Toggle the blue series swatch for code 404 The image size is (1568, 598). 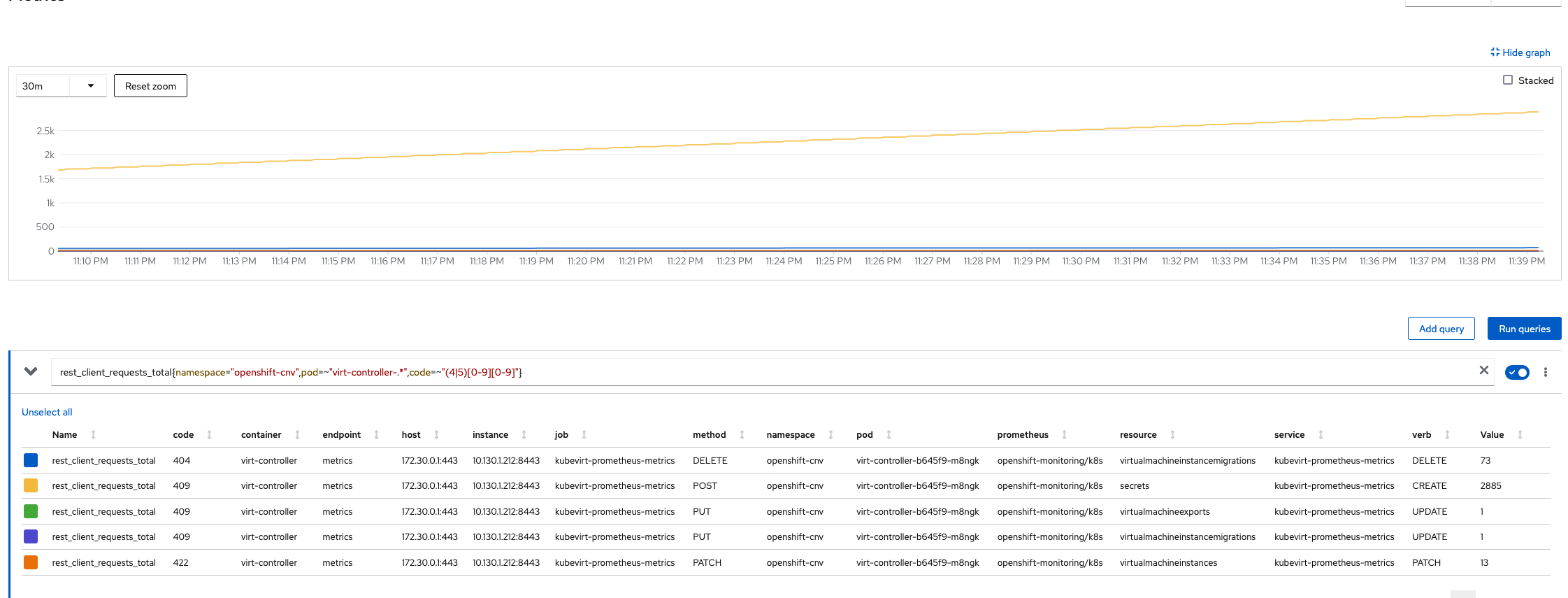[x=31, y=460]
